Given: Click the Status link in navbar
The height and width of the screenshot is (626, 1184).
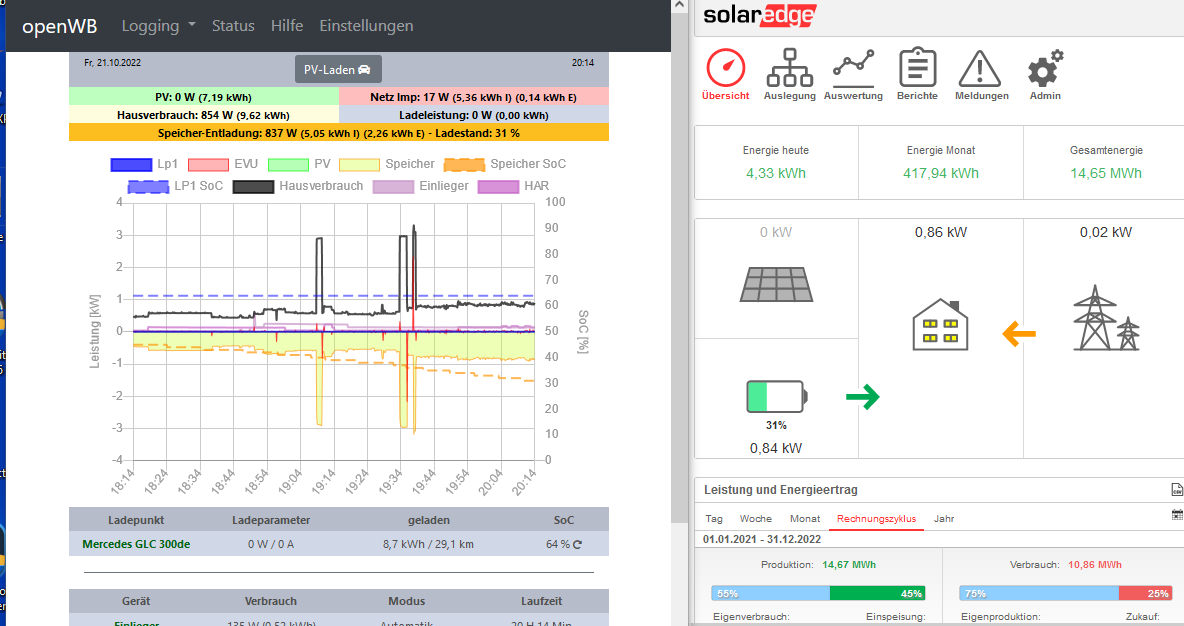Looking at the screenshot, I should pos(233,26).
